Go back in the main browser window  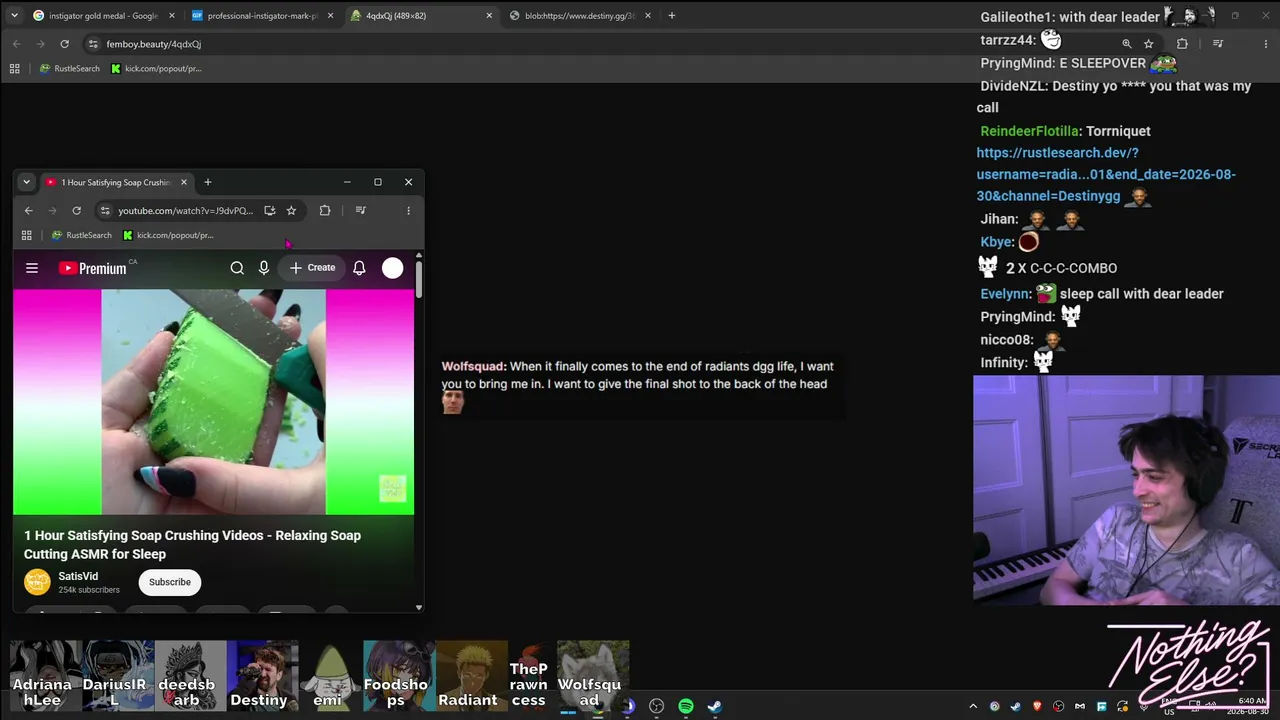coord(16,44)
